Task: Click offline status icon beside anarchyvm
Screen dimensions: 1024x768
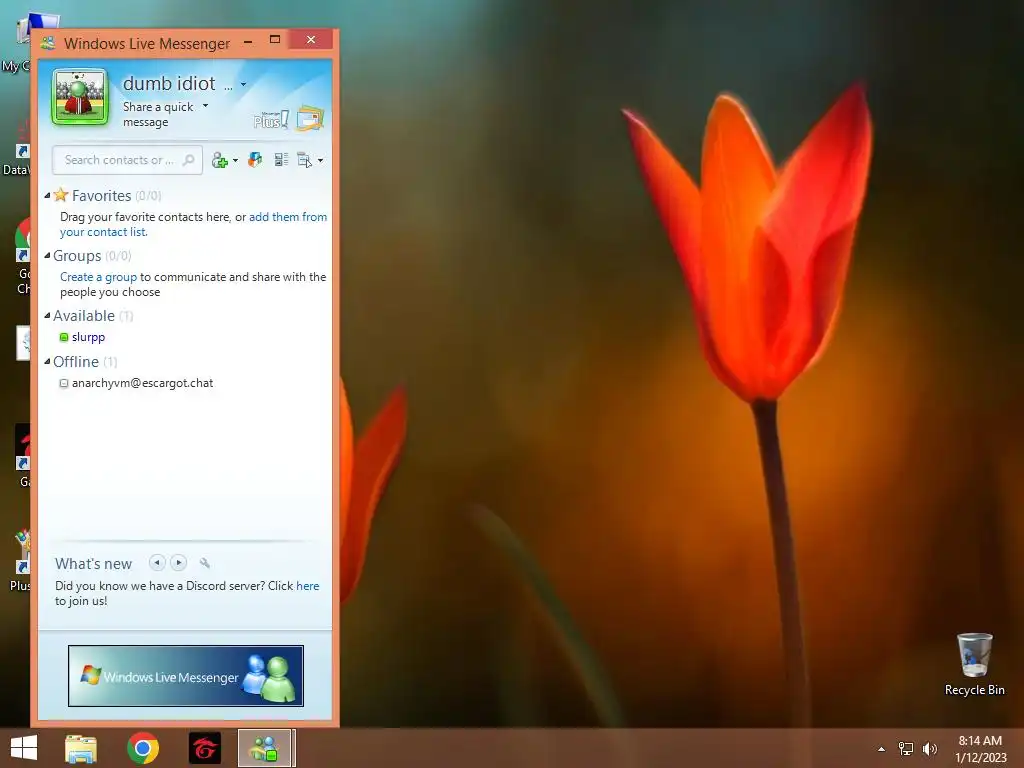Action: click(x=64, y=383)
